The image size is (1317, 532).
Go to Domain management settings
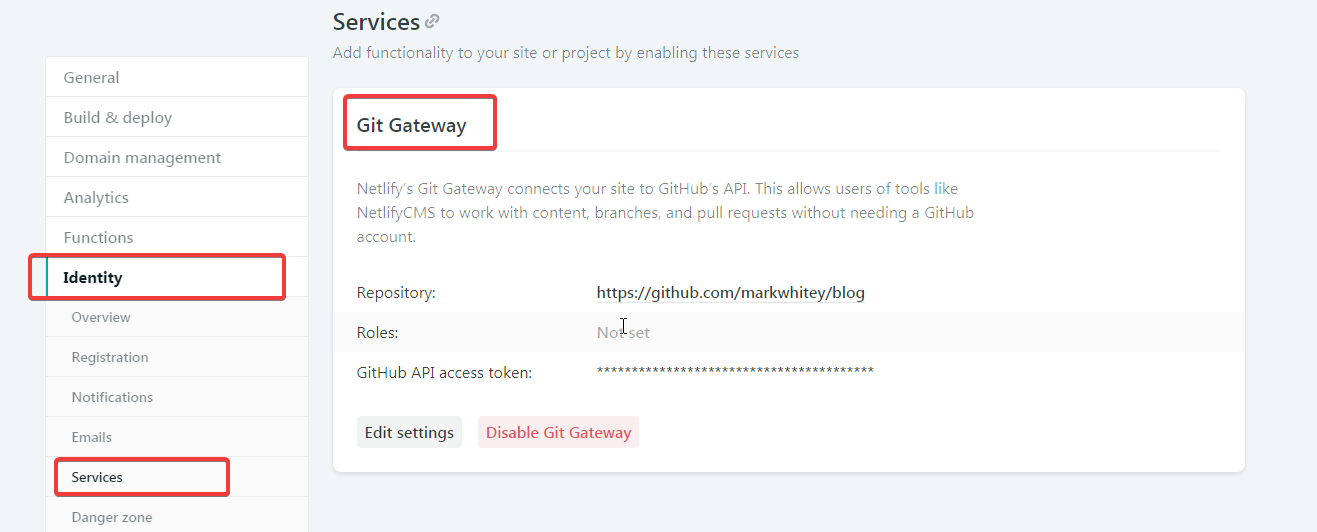click(x=177, y=157)
